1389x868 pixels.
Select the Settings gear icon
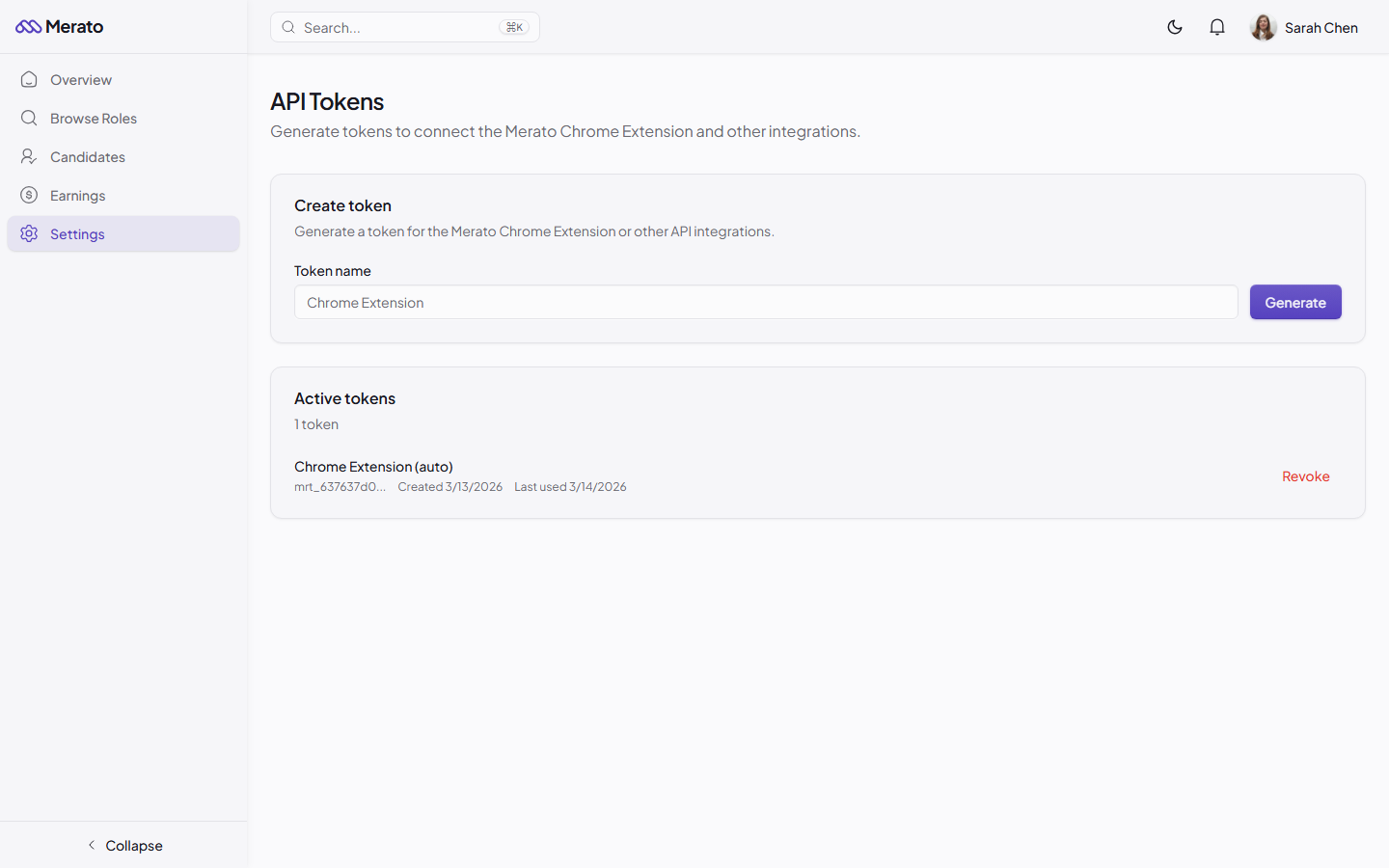click(28, 233)
